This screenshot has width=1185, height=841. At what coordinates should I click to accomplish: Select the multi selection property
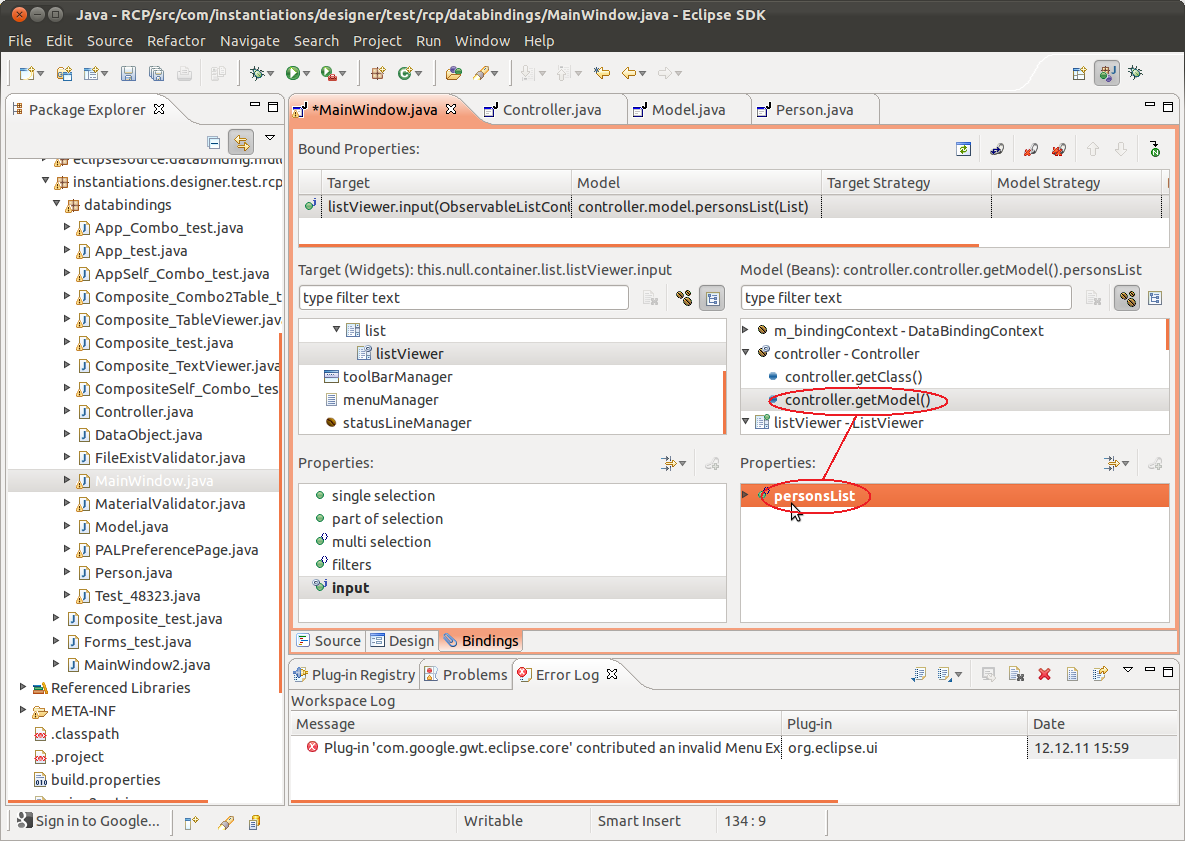click(381, 542)
